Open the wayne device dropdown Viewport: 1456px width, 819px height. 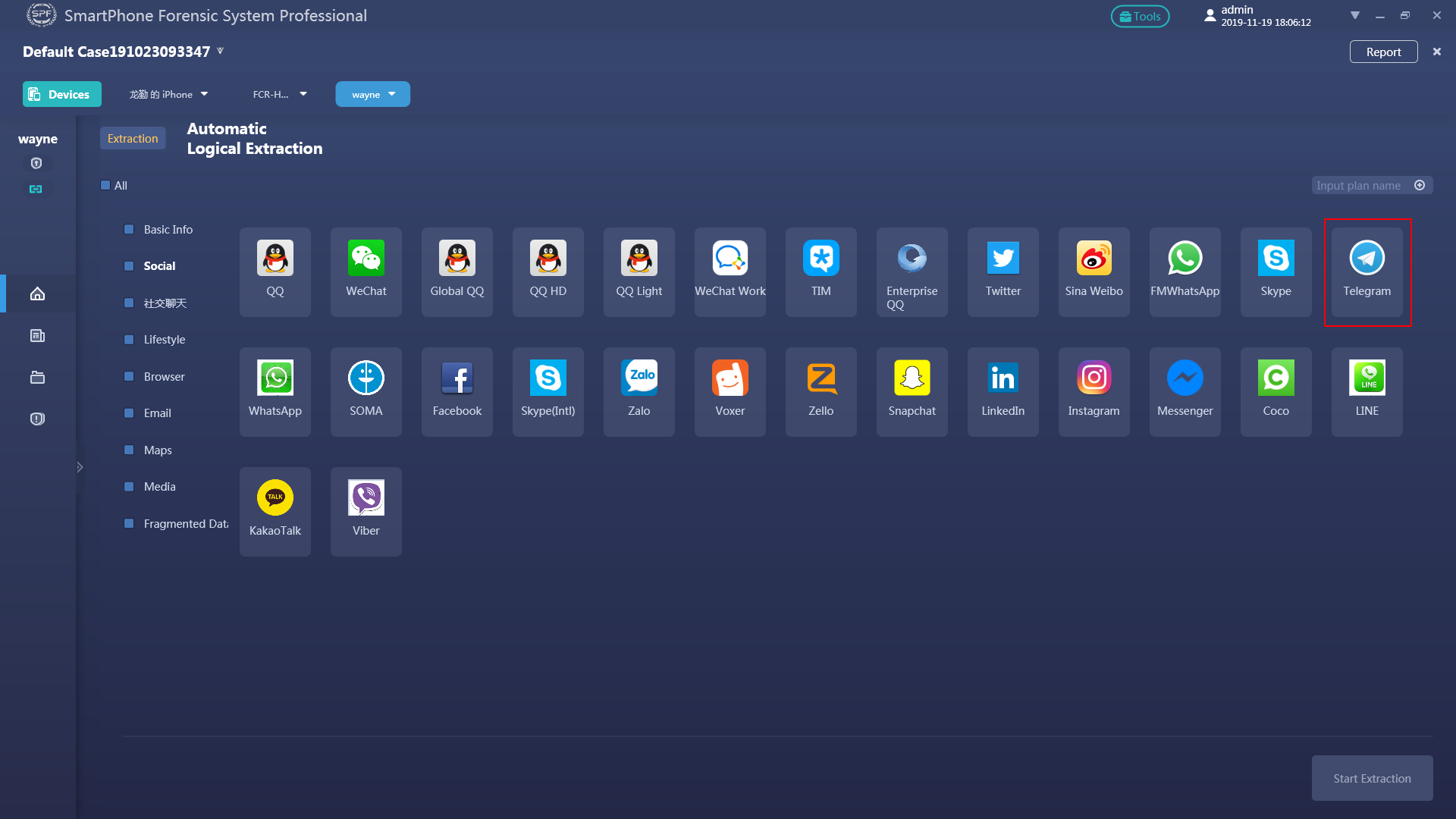[x=373, y=94]
